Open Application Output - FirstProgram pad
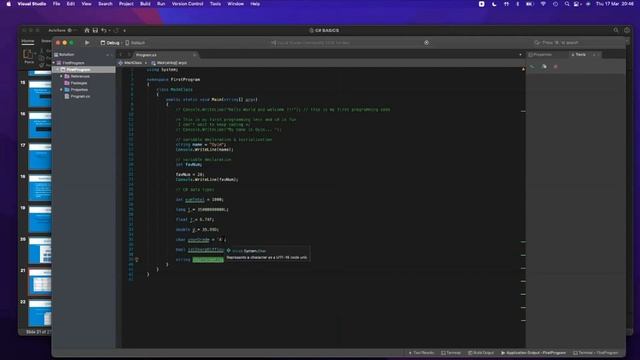Viewport: 640px width, 360px height. 533,353
